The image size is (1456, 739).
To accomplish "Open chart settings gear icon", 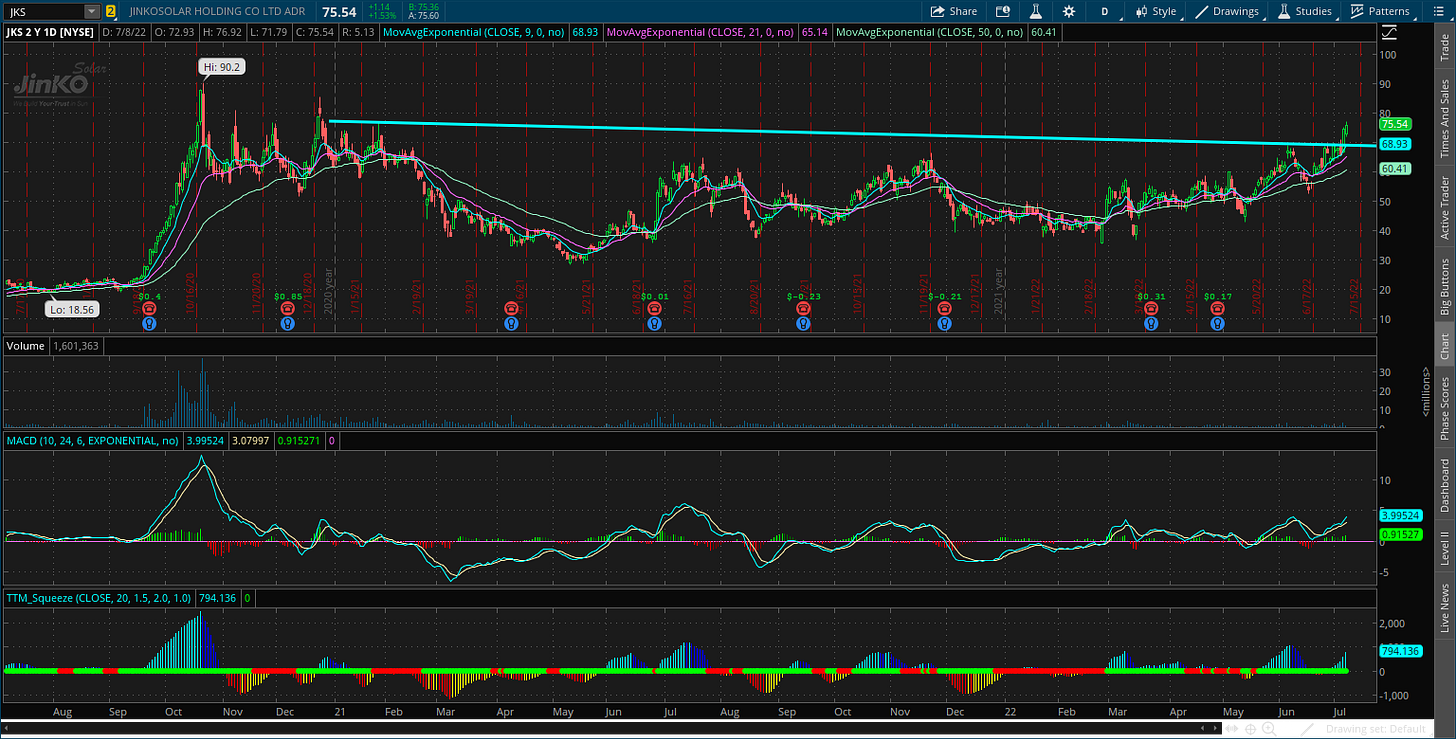I will tap(1069, 11).
